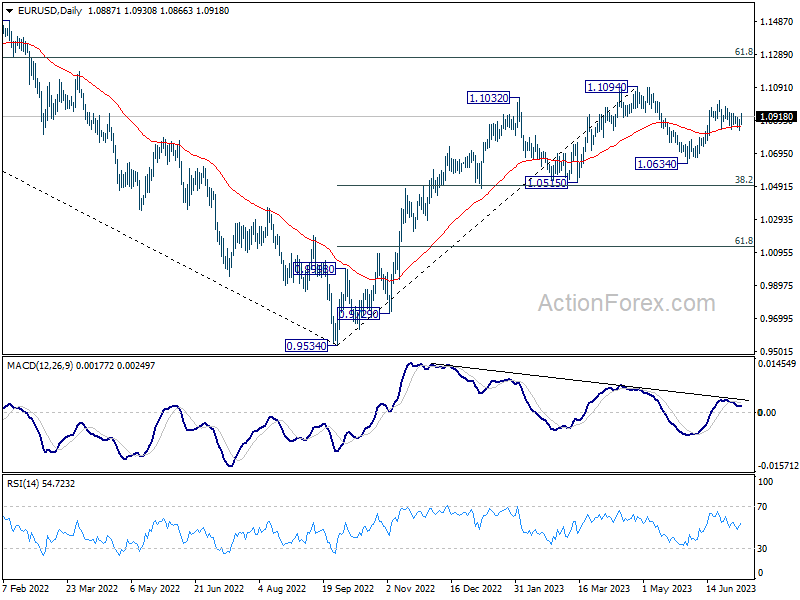Select the 0.95340 low price label
800x600 pixels.
306,346
